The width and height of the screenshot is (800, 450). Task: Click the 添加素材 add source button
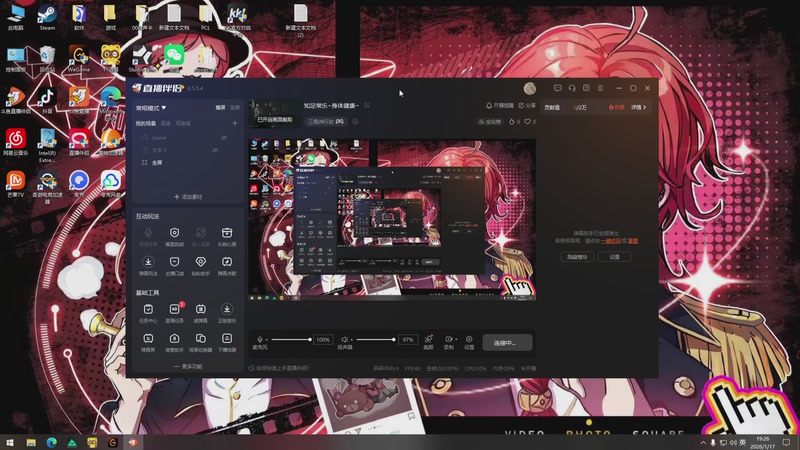[x=188, y=196]
